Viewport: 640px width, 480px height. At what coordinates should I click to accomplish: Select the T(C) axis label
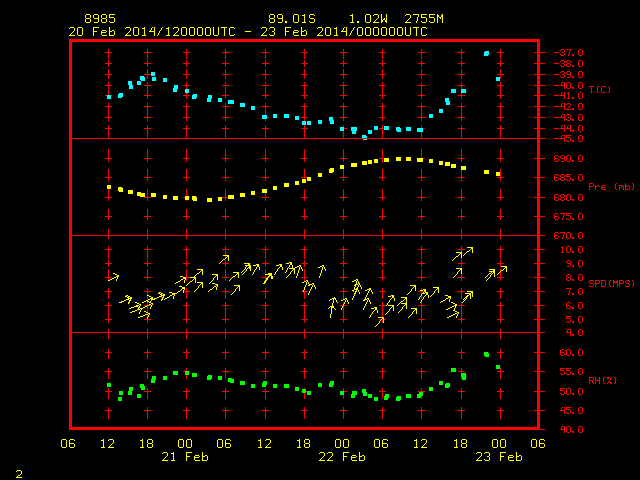coord(600,89)
